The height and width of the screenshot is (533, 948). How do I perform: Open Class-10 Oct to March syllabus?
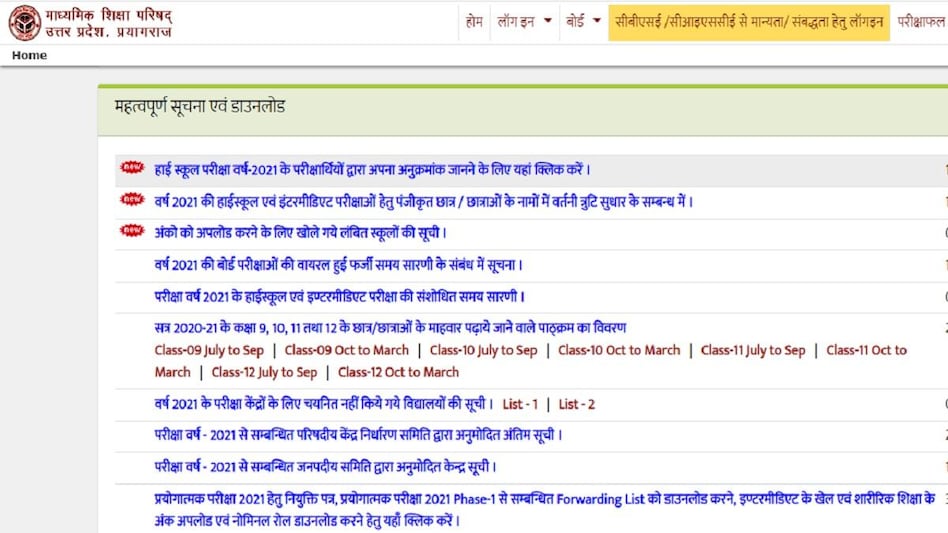point(619,350)
